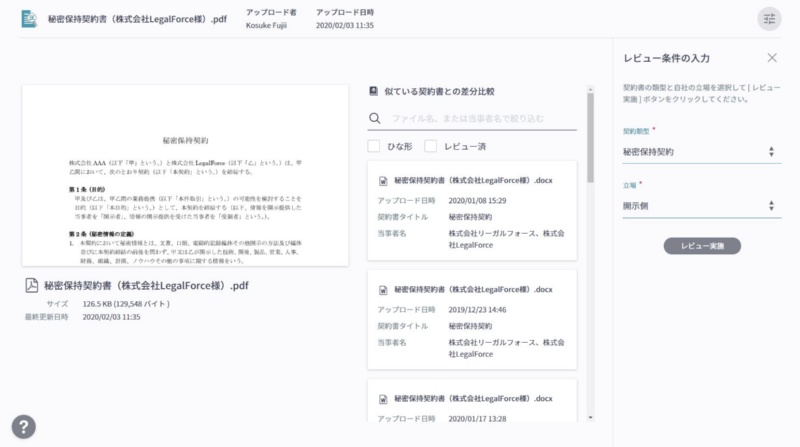Click the PDF icon below the document preview
Image resolution: width=800 pixels, height=447 pixels.
[x=32, y=285]
